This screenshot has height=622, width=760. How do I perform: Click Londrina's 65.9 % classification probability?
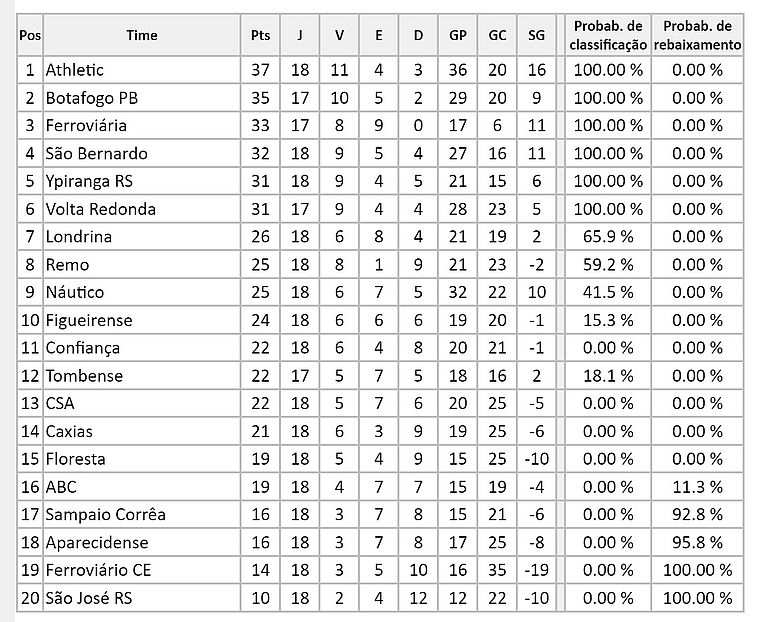point(609,237)
